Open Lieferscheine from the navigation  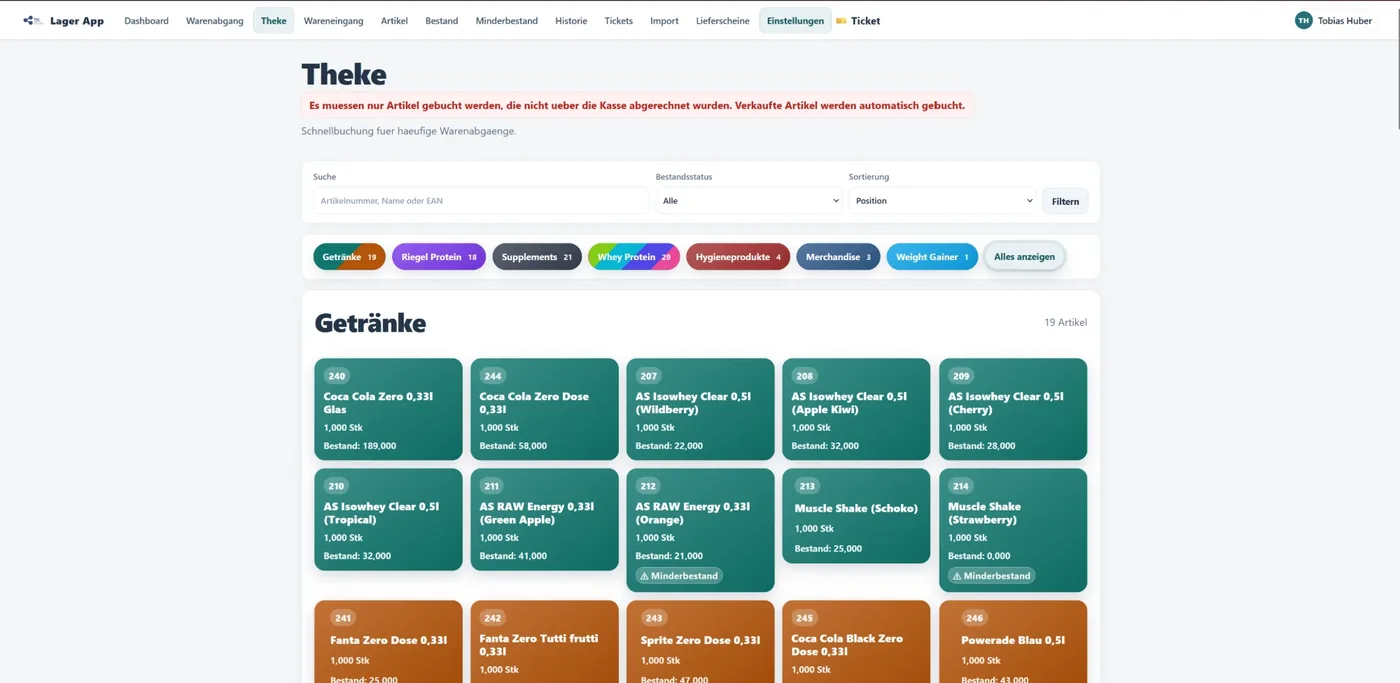[x=722, y=21]
